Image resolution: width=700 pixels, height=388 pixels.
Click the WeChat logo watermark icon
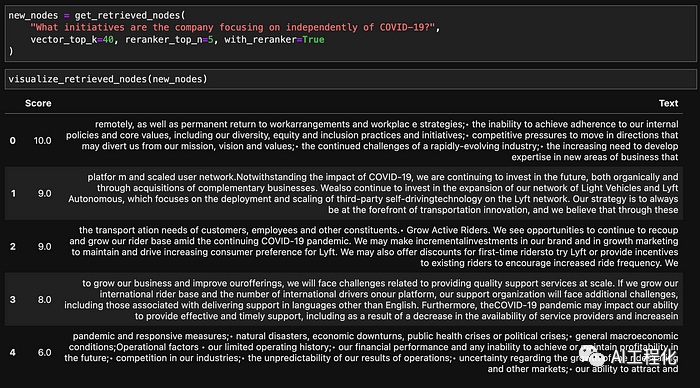592,355
